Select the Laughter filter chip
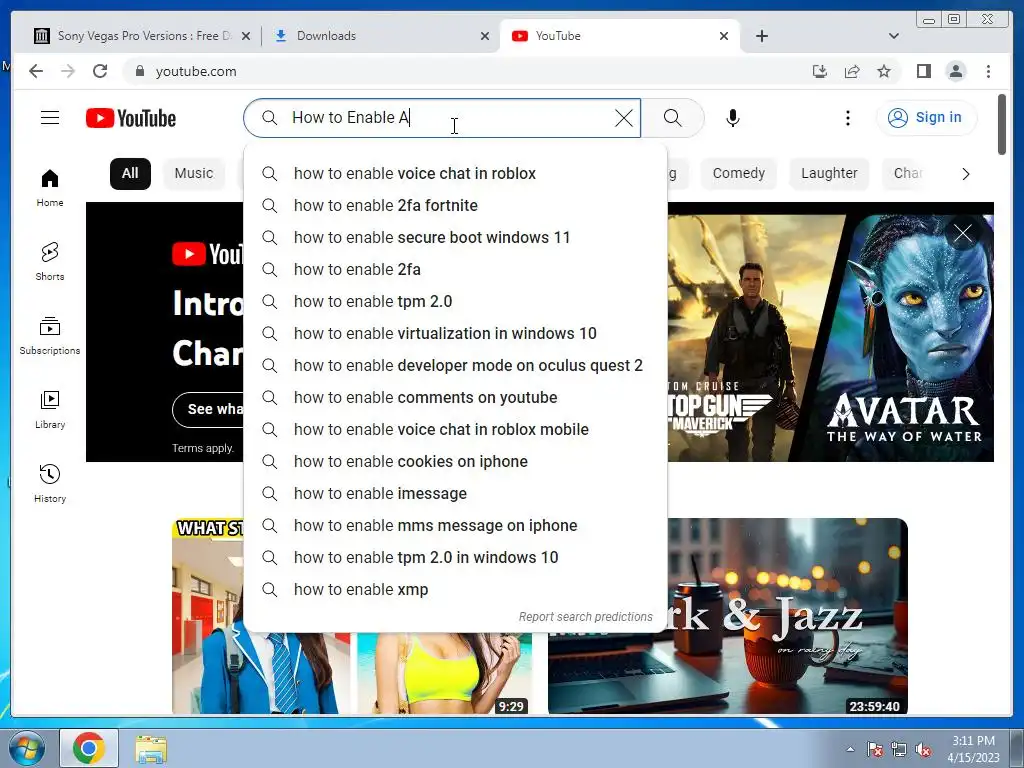The width and height of the screenshot is (1024, 768). [x=829, y=174]
